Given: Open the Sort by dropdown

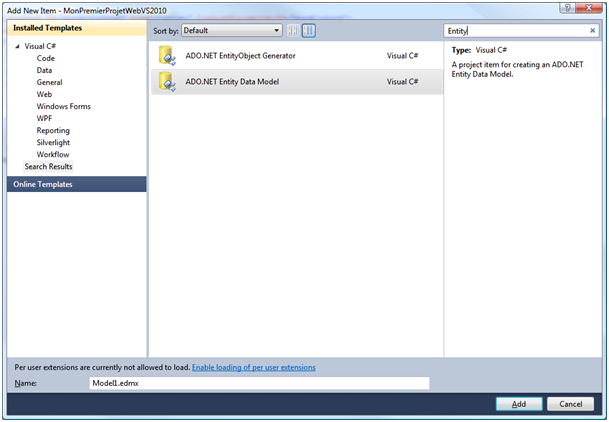Looking at the screenshot, I should click(232, 31).
